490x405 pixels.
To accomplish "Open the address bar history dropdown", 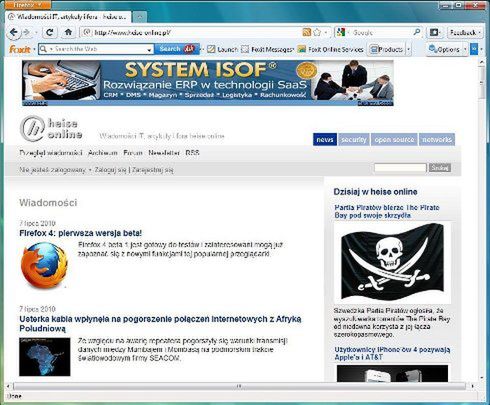I will pos(326,33).
